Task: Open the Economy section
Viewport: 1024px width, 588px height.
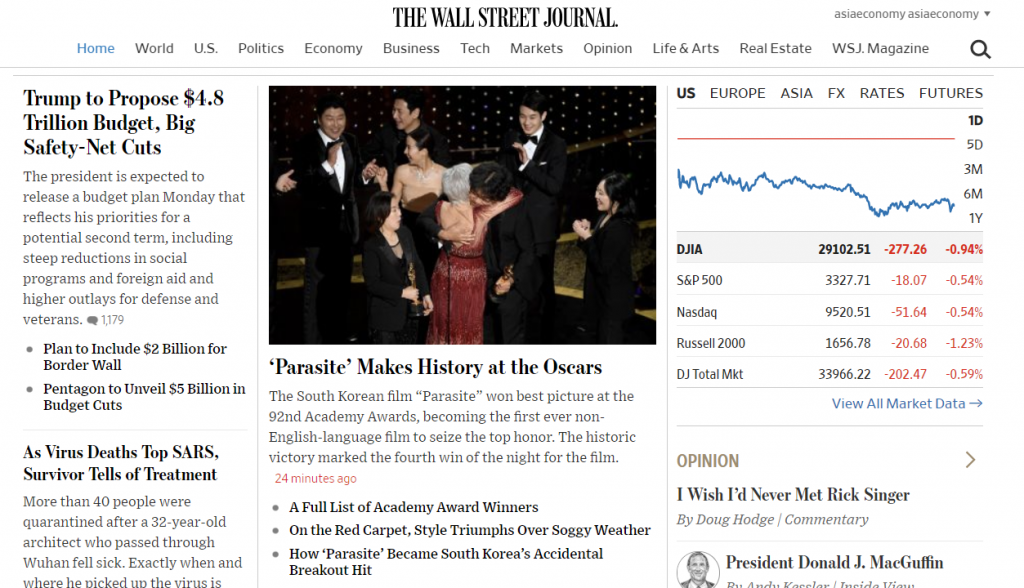Action: (x=333, y=48)
